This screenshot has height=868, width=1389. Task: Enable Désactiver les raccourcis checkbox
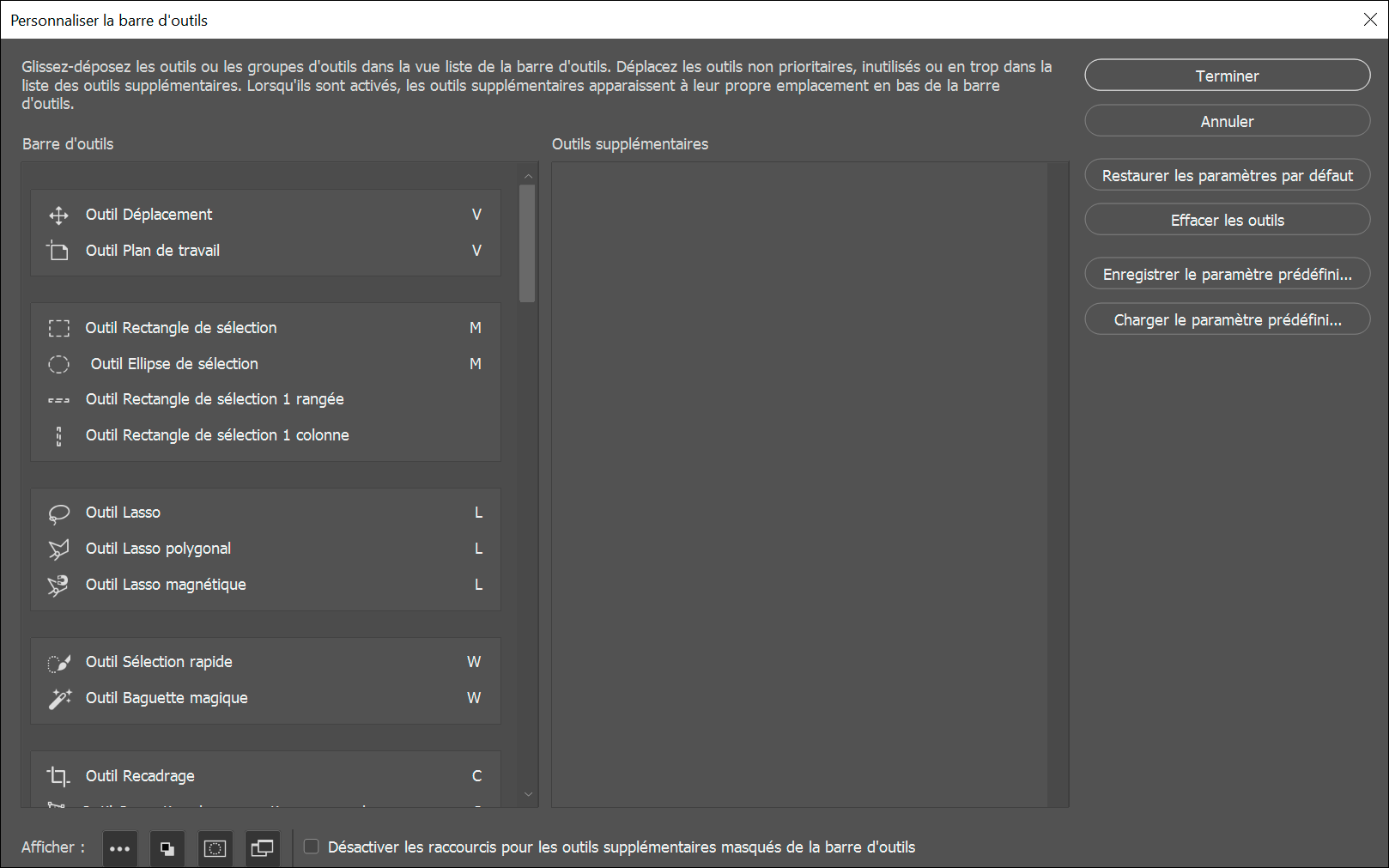pos(312,847)
